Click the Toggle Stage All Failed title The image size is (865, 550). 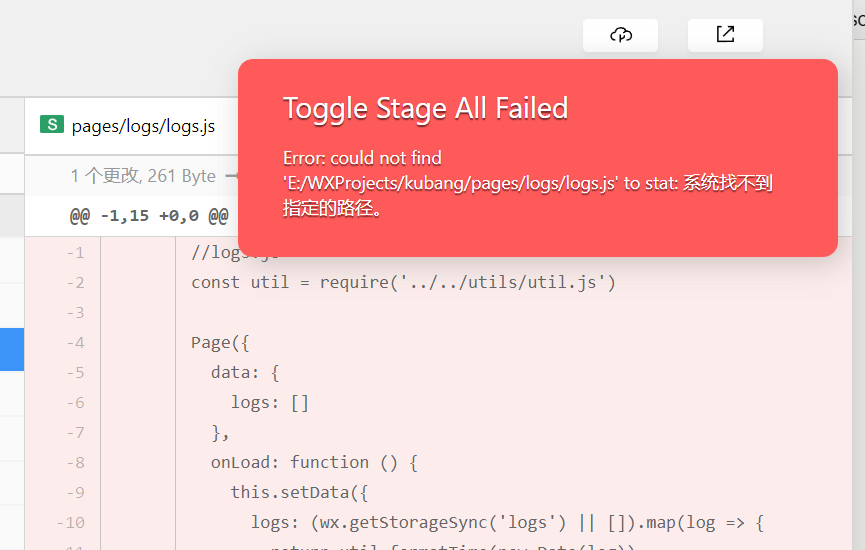point(425,108)
